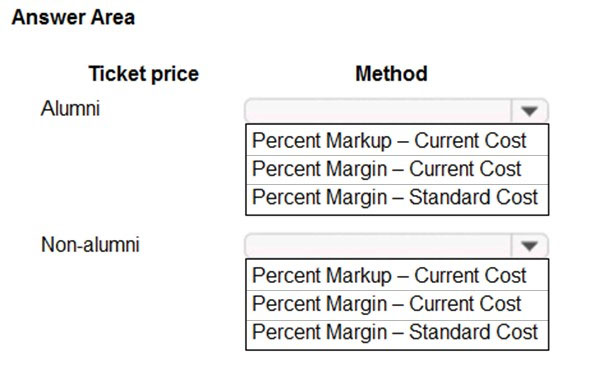
Task: Select the middle entry in Alumni options list
Action: 397,169
